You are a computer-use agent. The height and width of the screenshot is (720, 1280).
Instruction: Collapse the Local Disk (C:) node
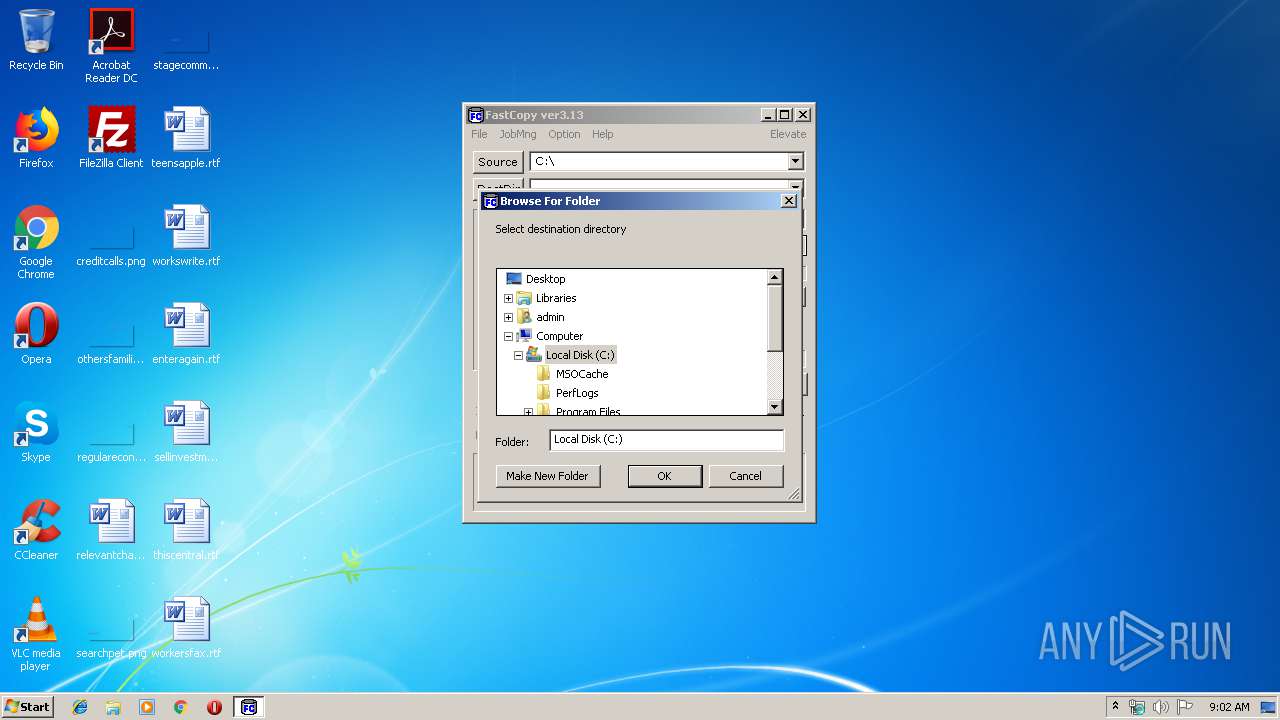tap(518, 355)
